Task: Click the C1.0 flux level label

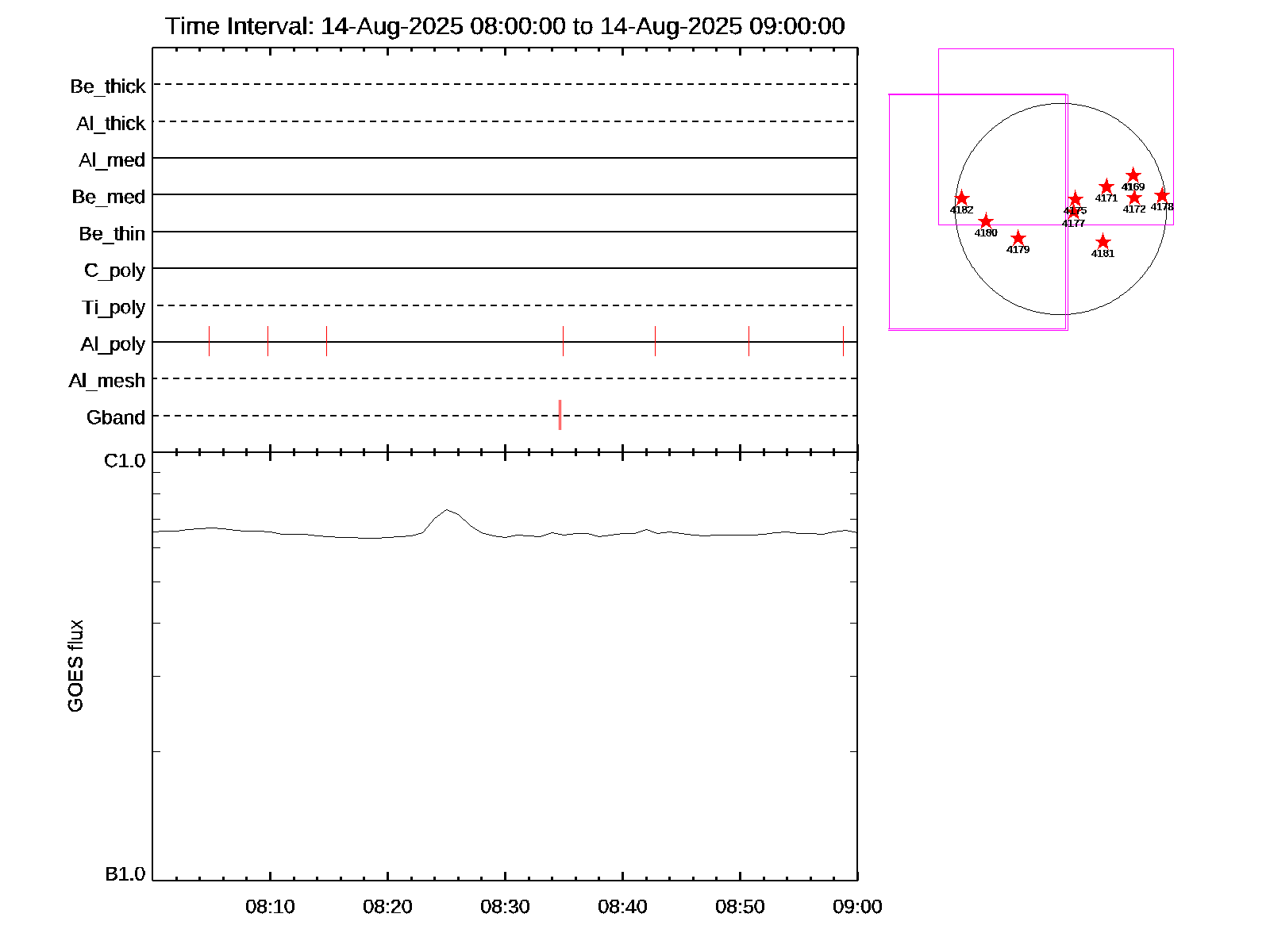Action: click(125, 461)
